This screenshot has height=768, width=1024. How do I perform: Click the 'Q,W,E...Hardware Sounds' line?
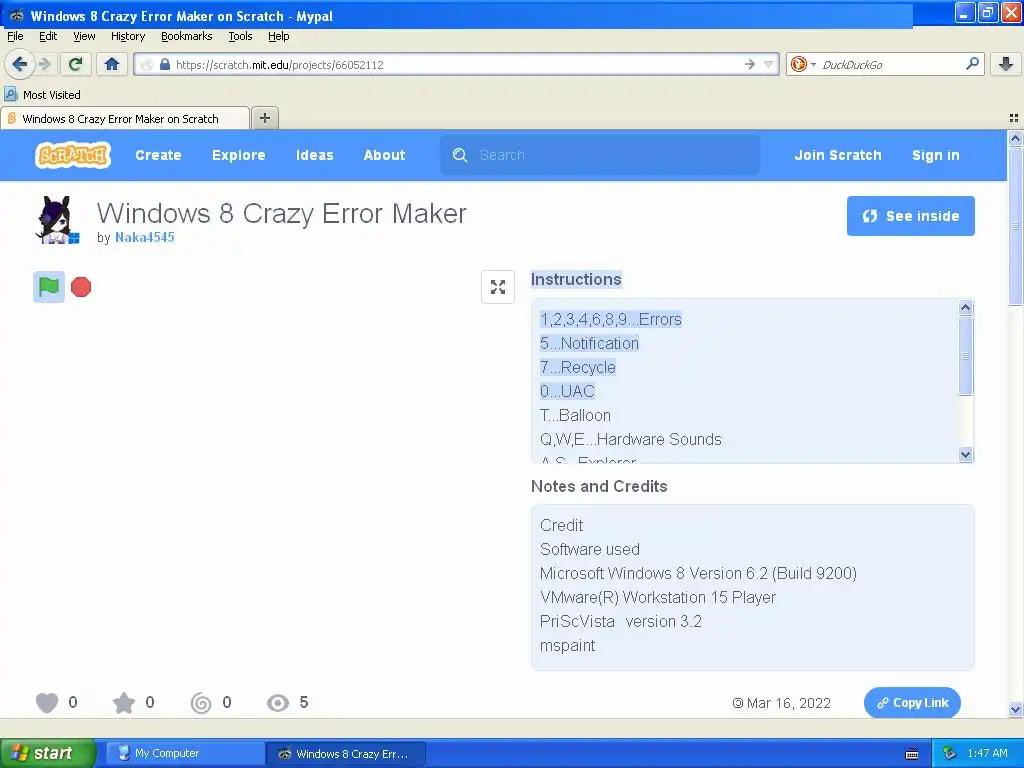tap(630, 440)
